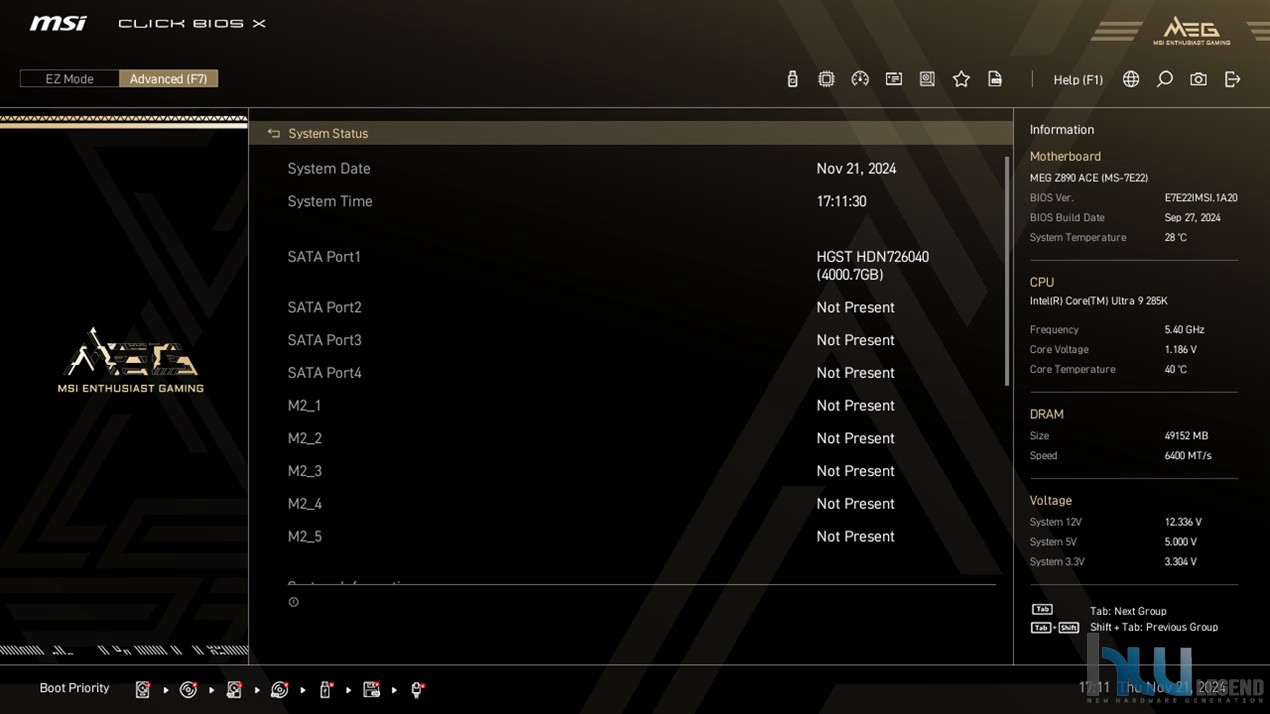Click the System Status header title

tap(328, 133)
